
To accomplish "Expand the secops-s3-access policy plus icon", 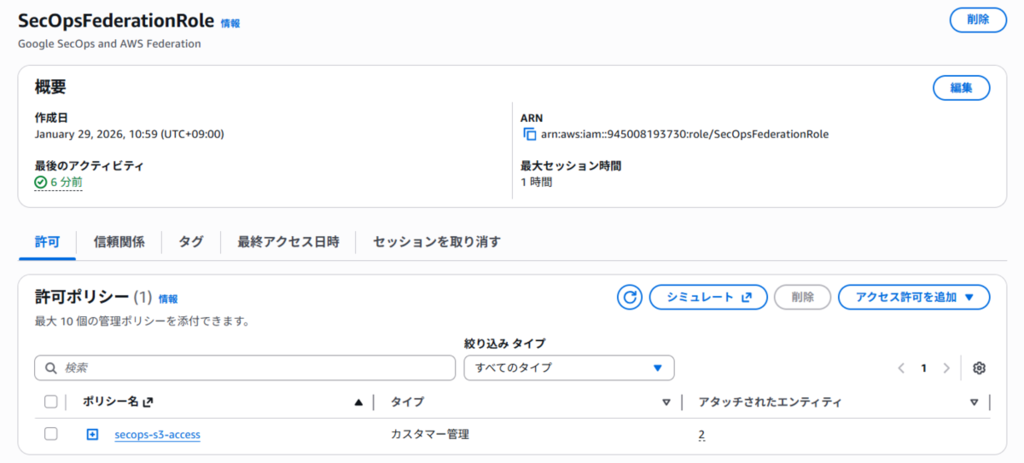I will [92, 434].
